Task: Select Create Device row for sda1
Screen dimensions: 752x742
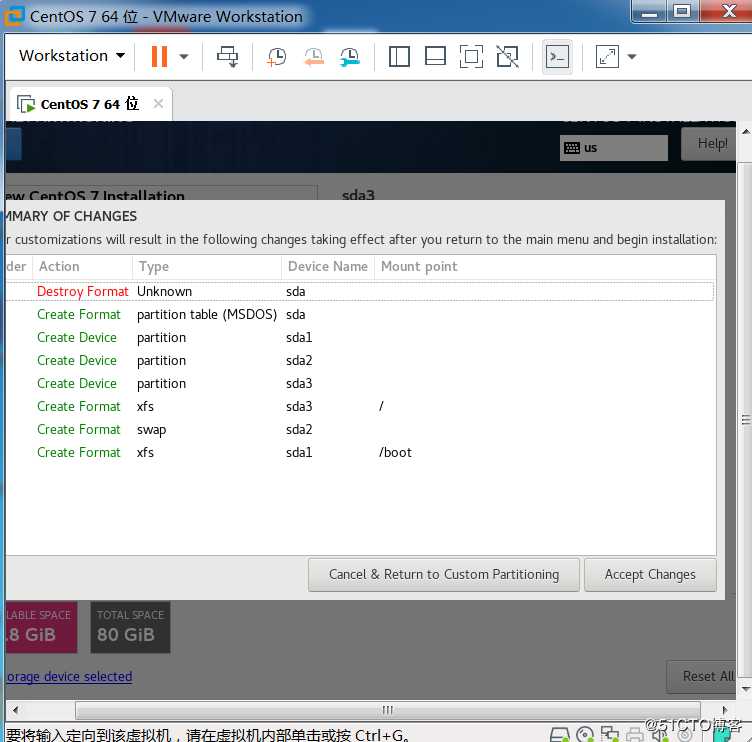Action: pyautogui.click(x=360, y=338)
